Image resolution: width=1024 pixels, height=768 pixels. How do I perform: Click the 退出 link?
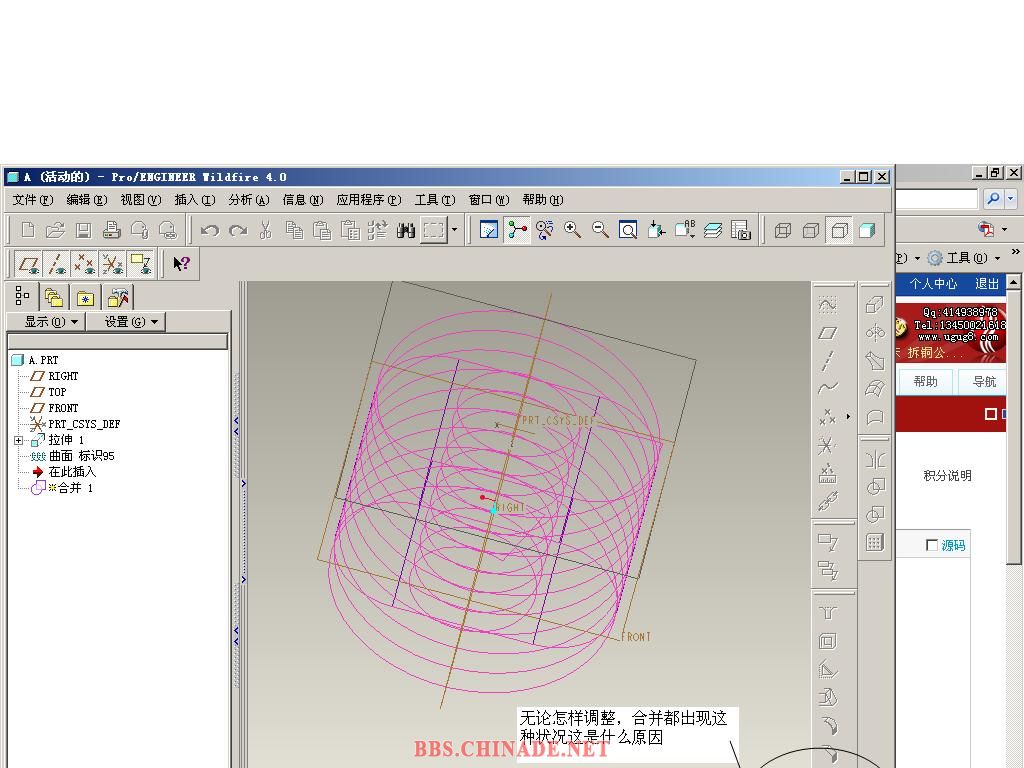[987, 284]
